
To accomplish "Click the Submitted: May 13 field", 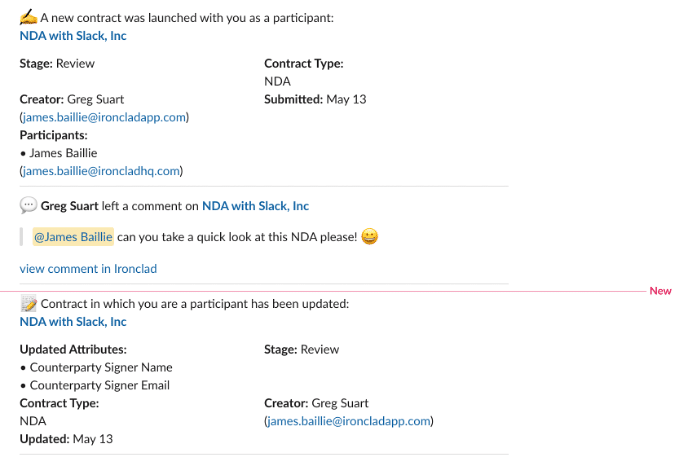I will pos(315,99).
